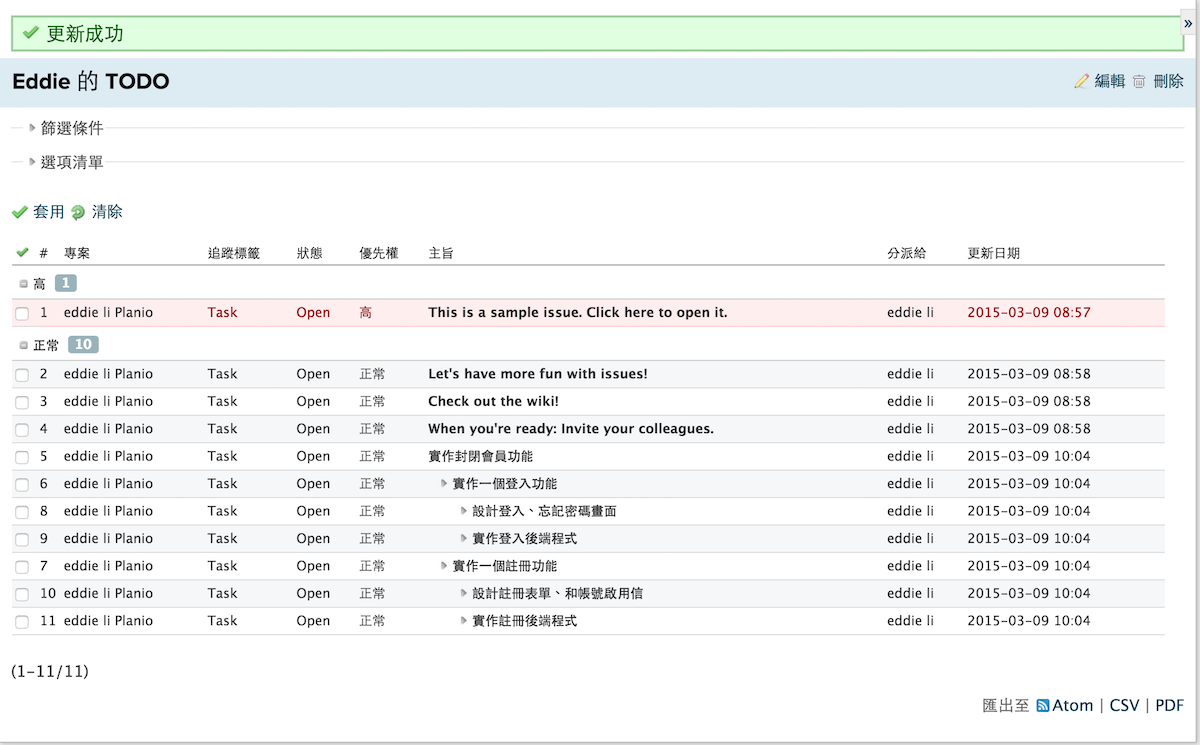Click the count badge 10 beside 正常
1200x745 pixels.
tap(83, 345)
